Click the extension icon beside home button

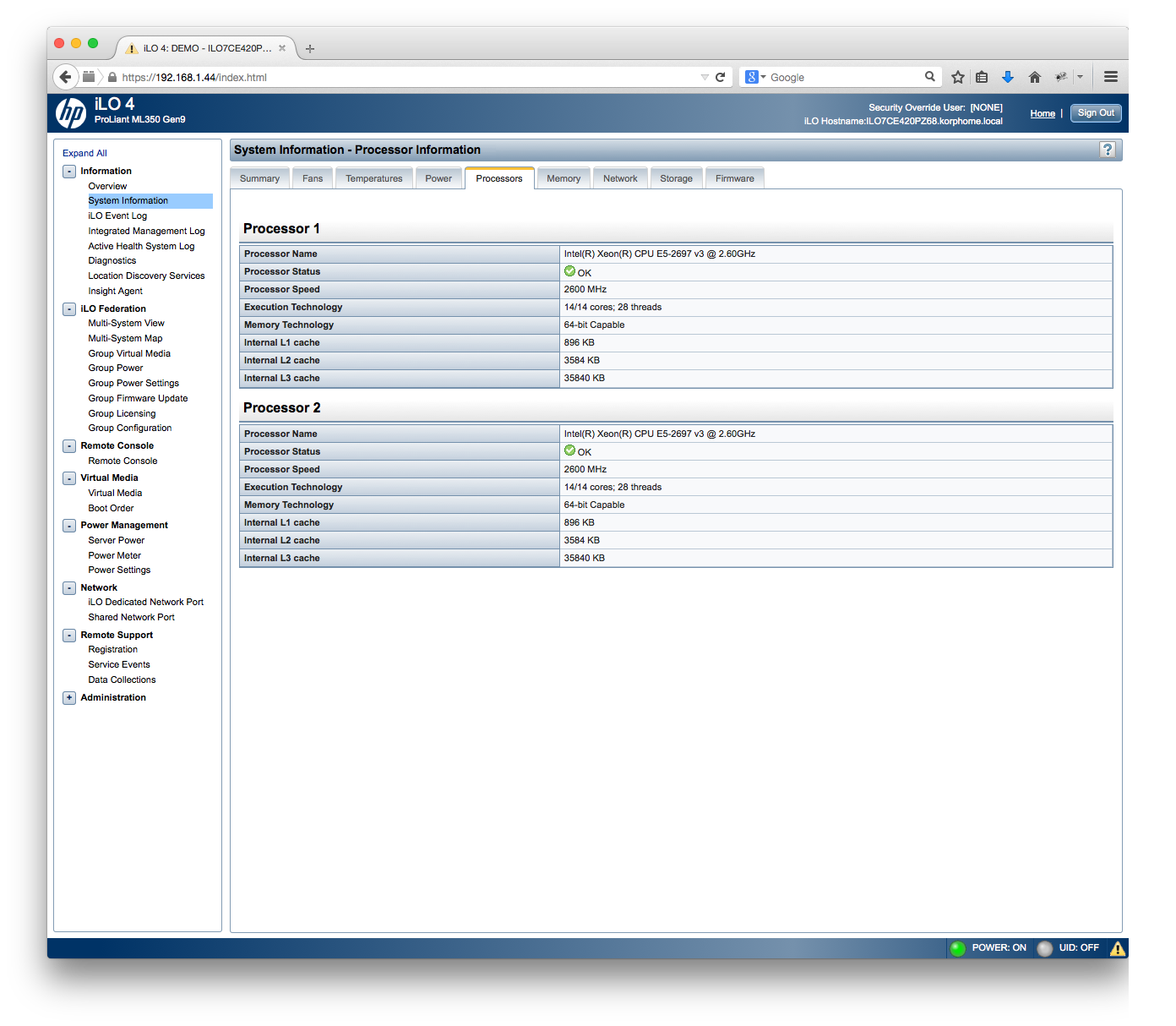(x=1061, y=77)
